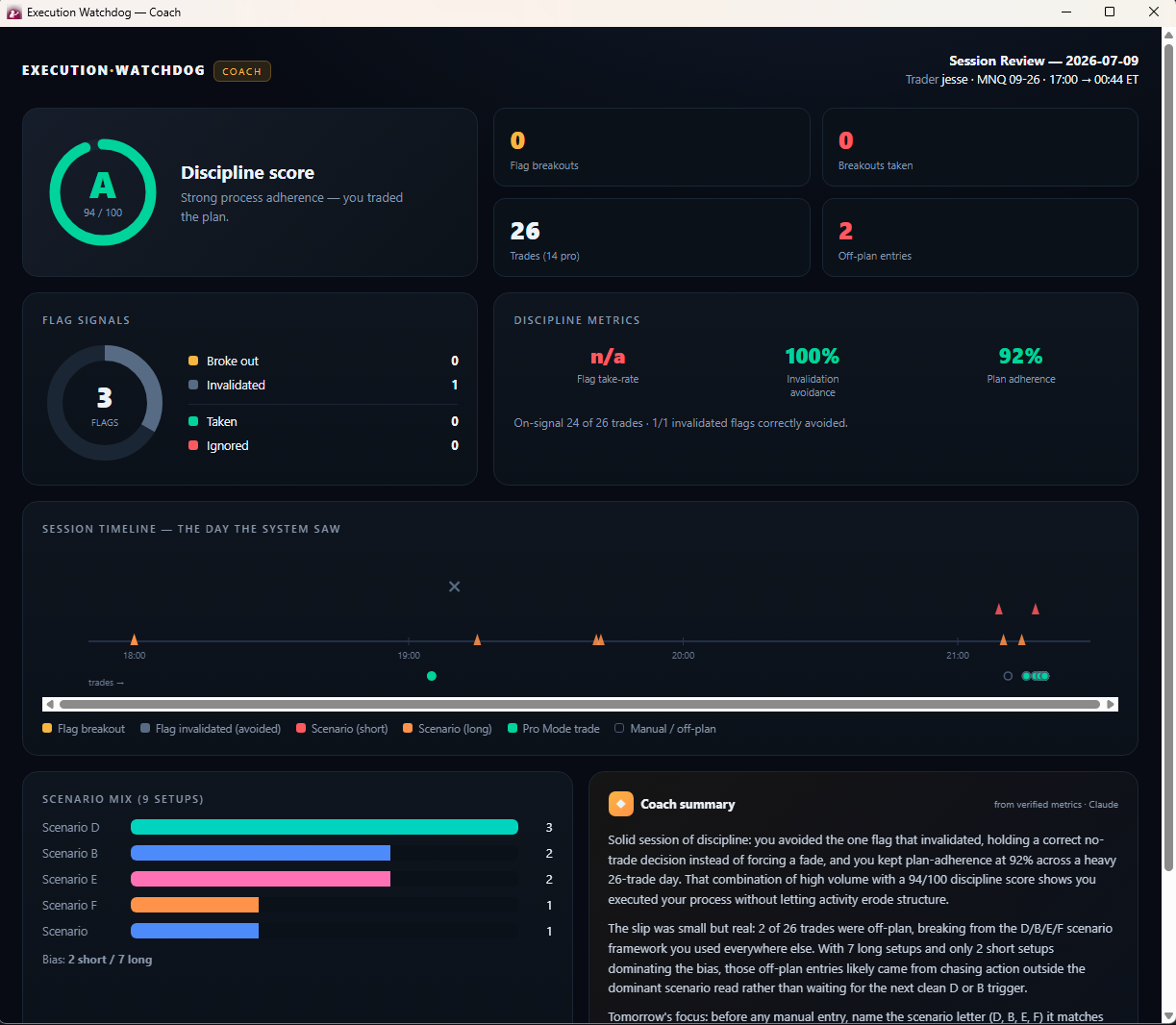1176x1025 pixels.
Task: Click the page vertical scrollbar thumb
Action: coord(1168,459)
